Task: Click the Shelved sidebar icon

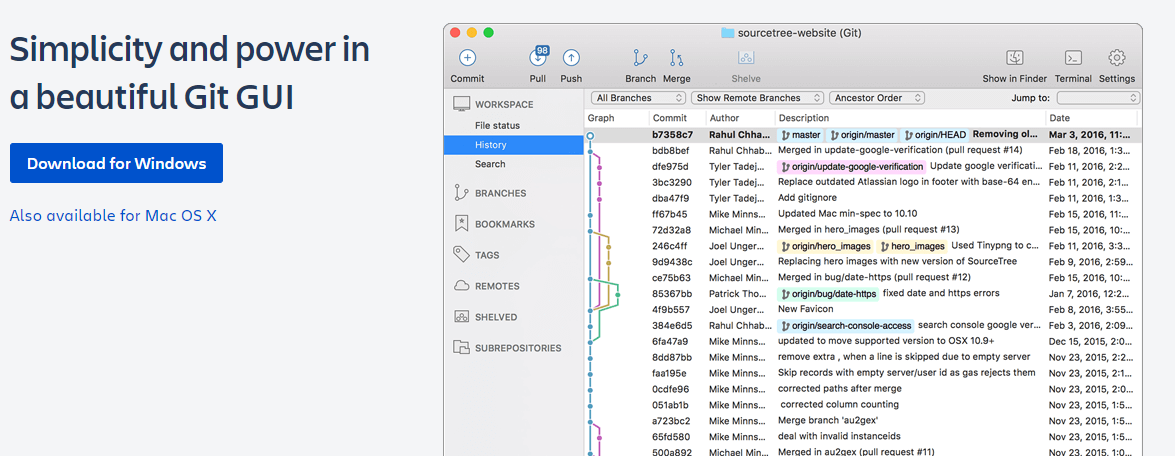Action: [x=462, y=317]
